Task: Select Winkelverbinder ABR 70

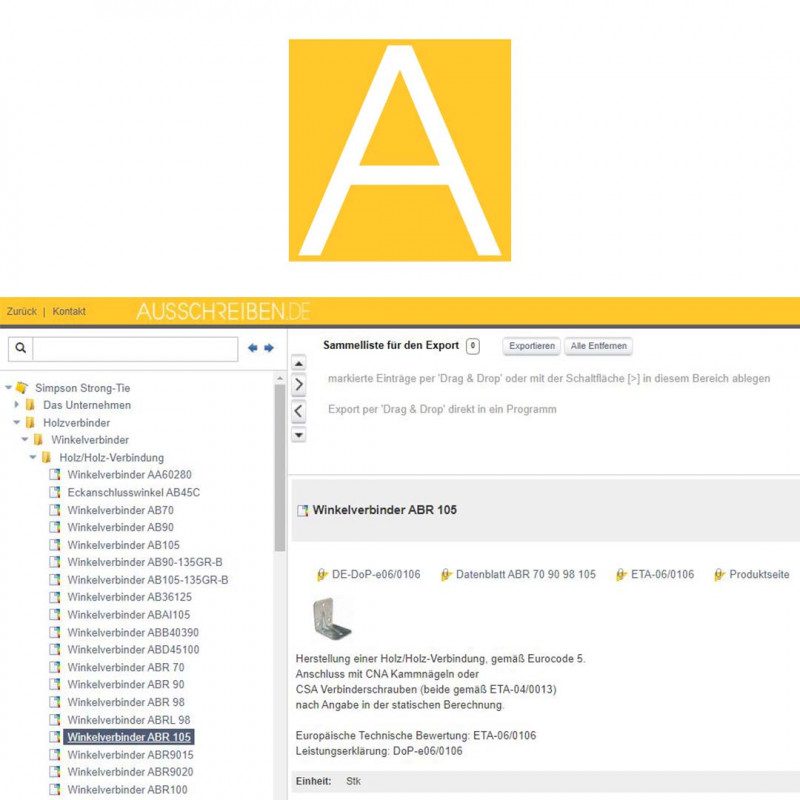Action: (x=126, y=667)
